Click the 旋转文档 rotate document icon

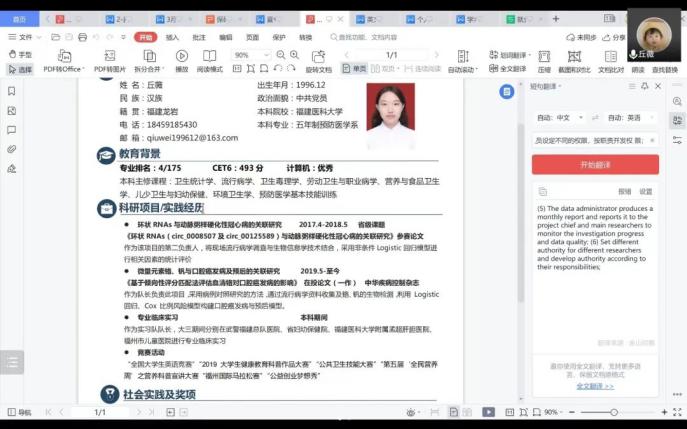click(318, 62)
